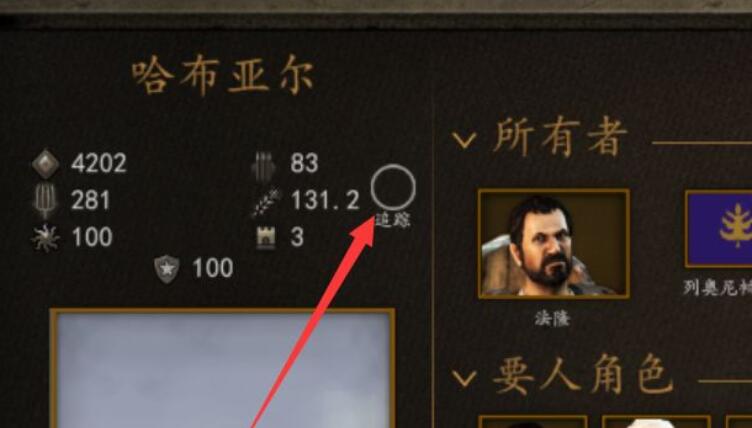The height and width of the screenshot is (428, 752).
Task: Click the castle wall level icon
Action: tap(265, 238)
